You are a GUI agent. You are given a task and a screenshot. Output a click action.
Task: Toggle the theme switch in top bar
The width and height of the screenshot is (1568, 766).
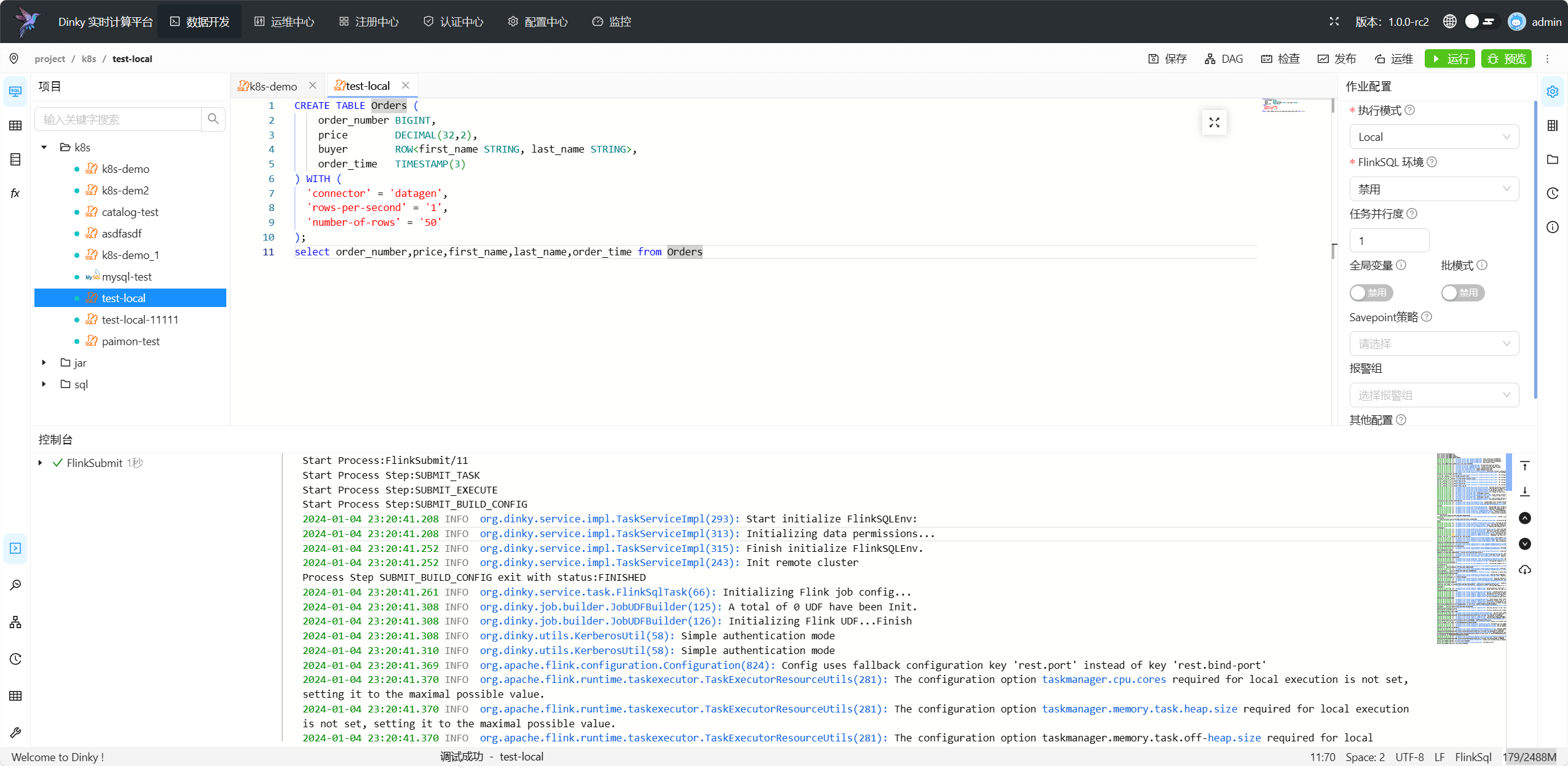pyautogui.click(x=1481, y=22)
